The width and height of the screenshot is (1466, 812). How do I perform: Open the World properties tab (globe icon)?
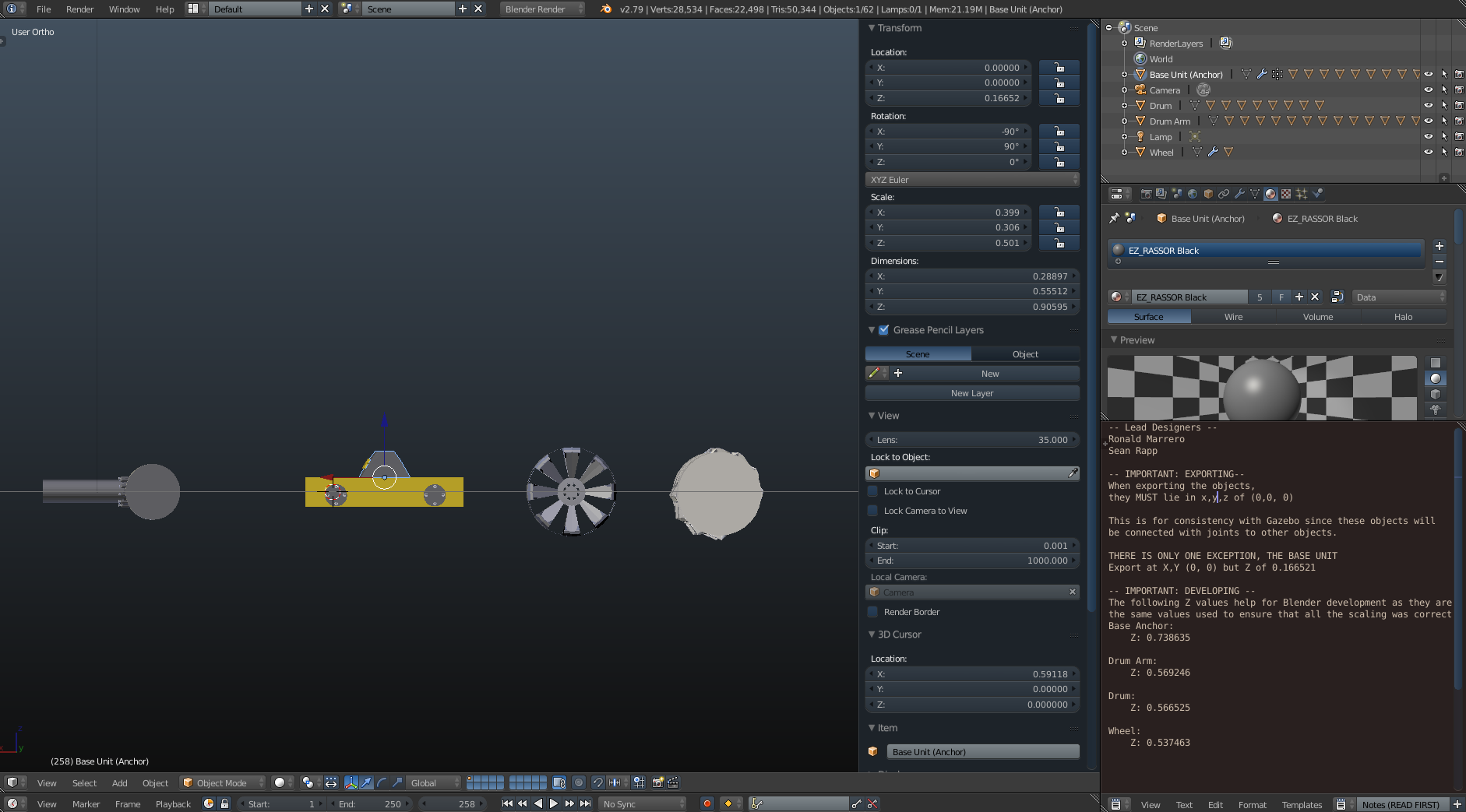pos(1193,194)
